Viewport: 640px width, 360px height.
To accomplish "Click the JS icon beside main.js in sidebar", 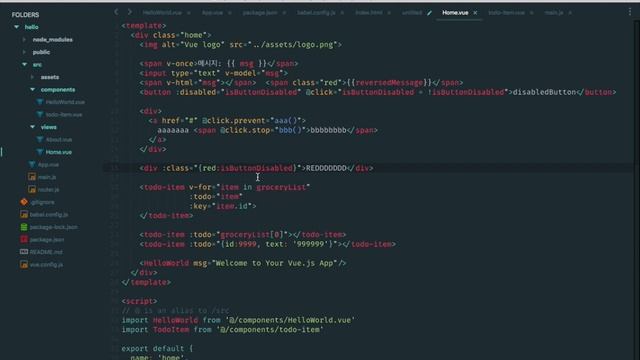I will (32, 177).
